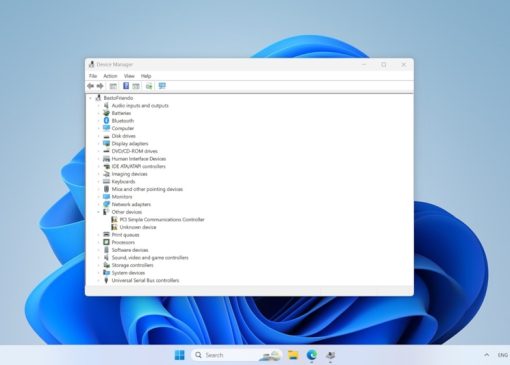Select the 'Other devices' tree label

[x=127, y=212]
